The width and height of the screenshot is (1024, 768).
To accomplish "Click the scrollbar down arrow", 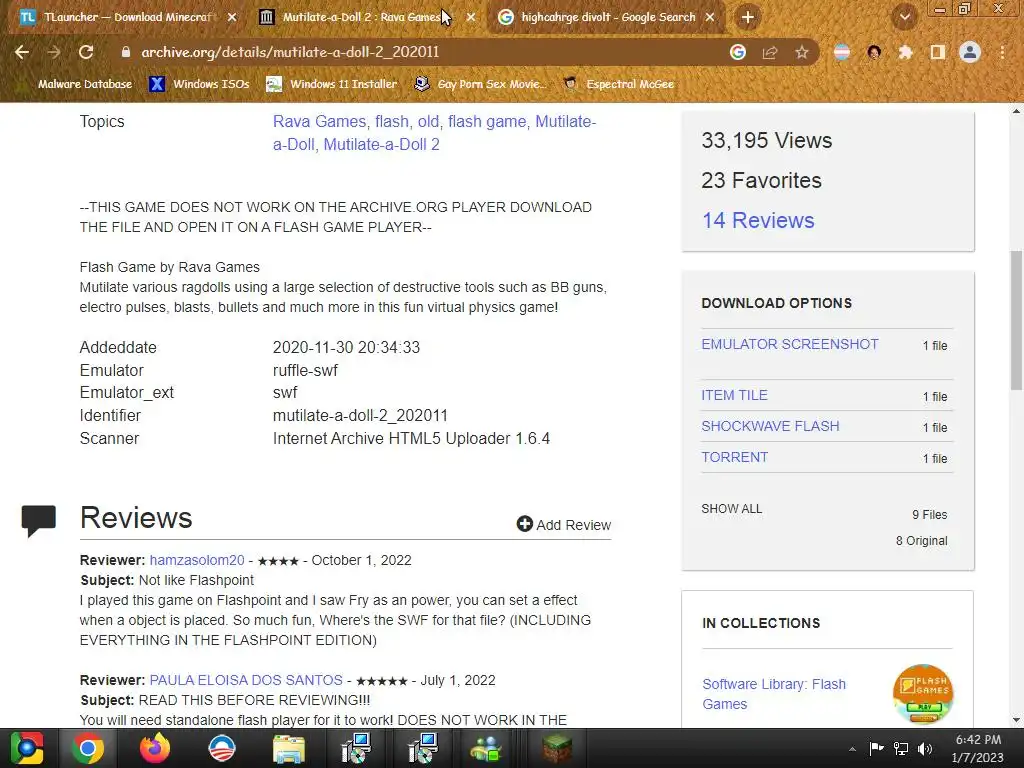I will (1016, 720).
